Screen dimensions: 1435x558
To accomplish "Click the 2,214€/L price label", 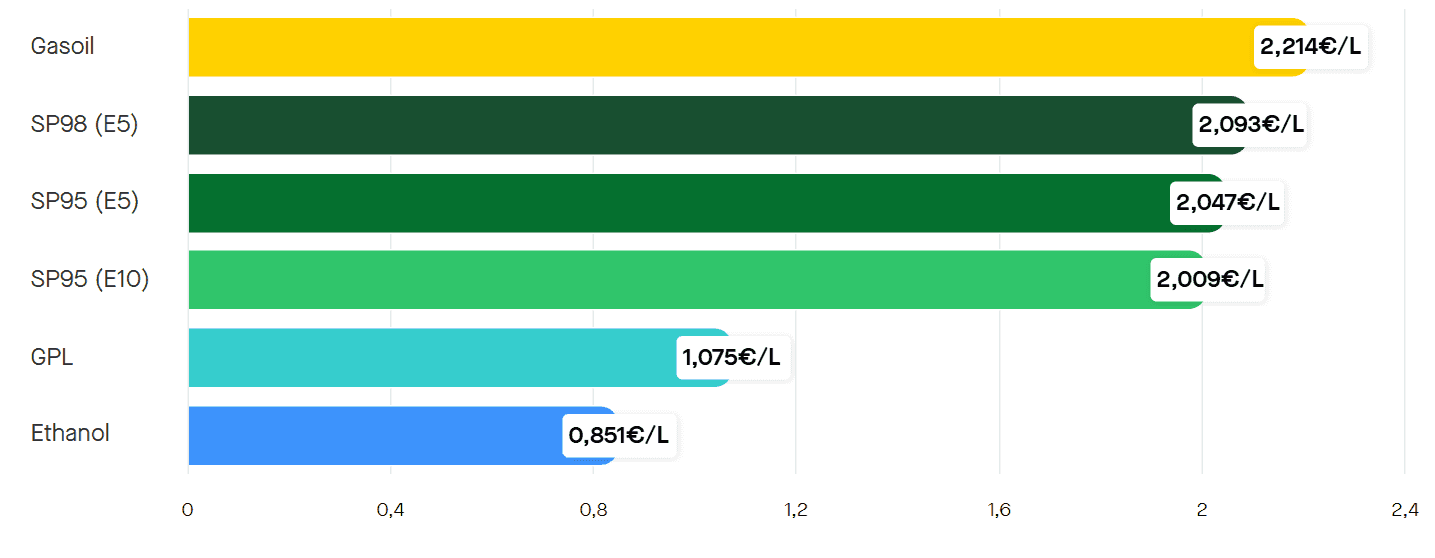I will pyautogui.click(x=1311, y=47).
